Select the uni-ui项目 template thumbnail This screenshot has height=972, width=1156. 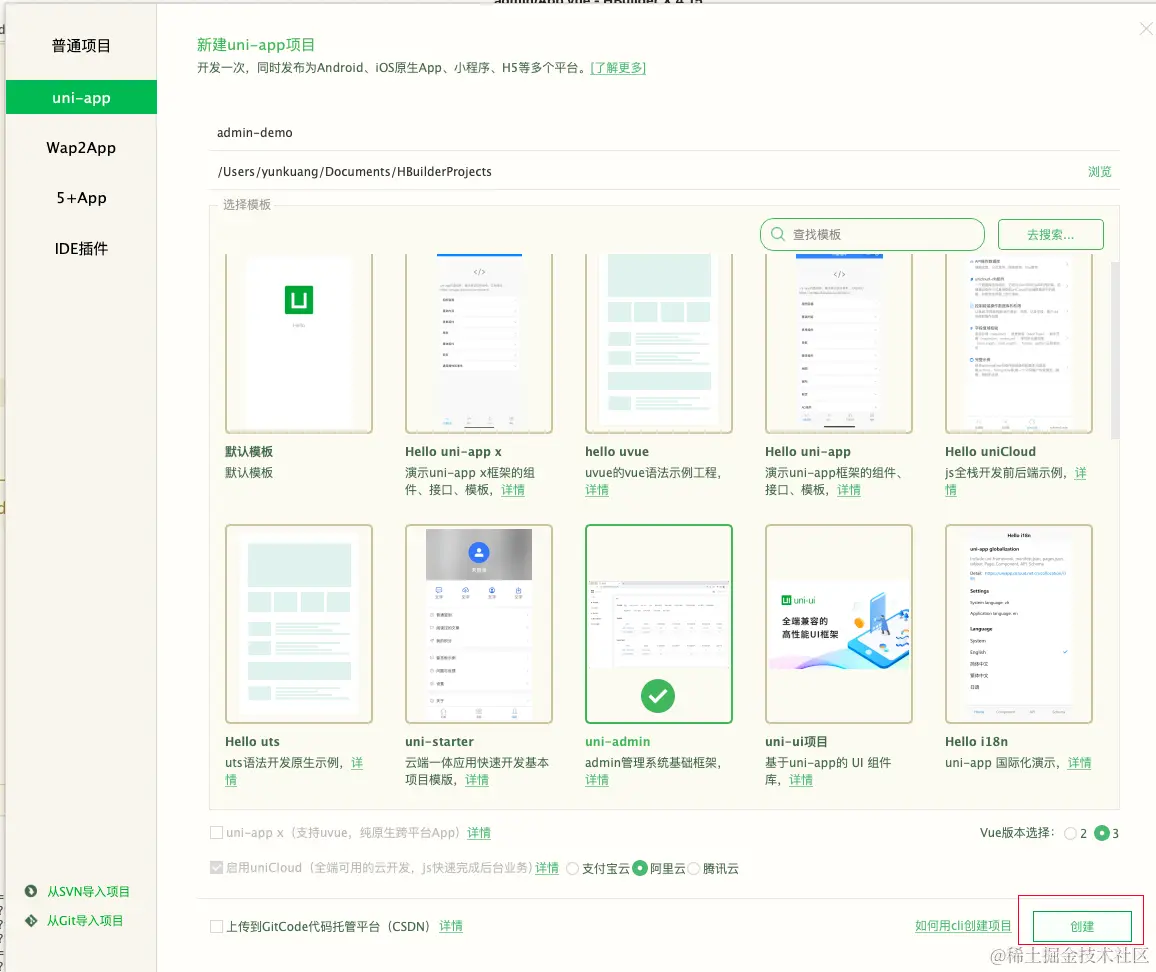click(838, 624)
